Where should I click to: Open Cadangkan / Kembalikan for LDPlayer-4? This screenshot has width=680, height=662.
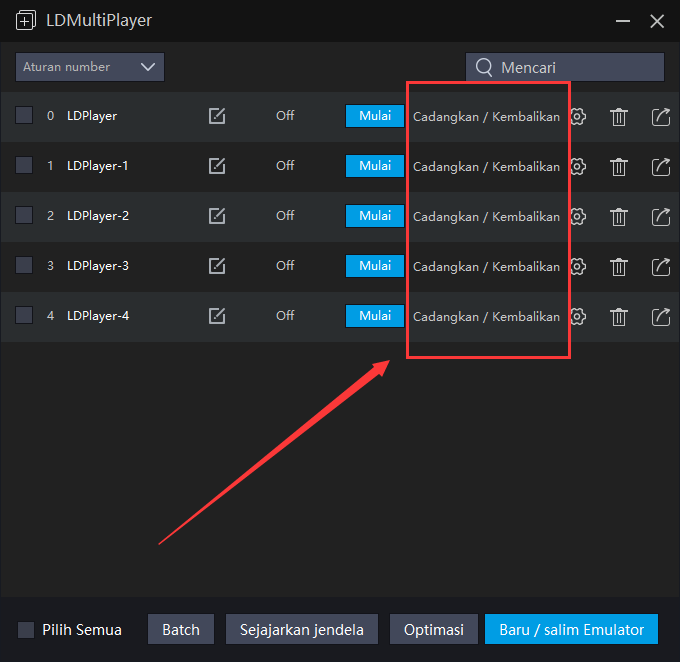click(486, 316)
